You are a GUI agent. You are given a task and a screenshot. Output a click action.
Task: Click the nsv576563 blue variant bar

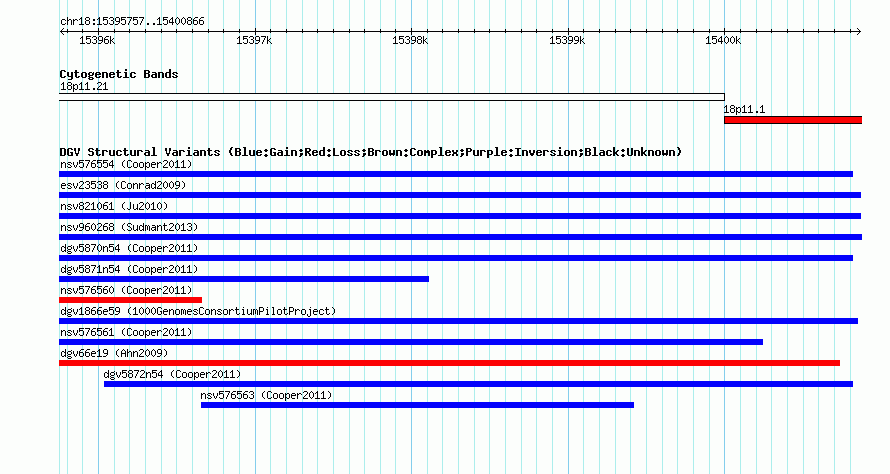click(x=417, y=405)
